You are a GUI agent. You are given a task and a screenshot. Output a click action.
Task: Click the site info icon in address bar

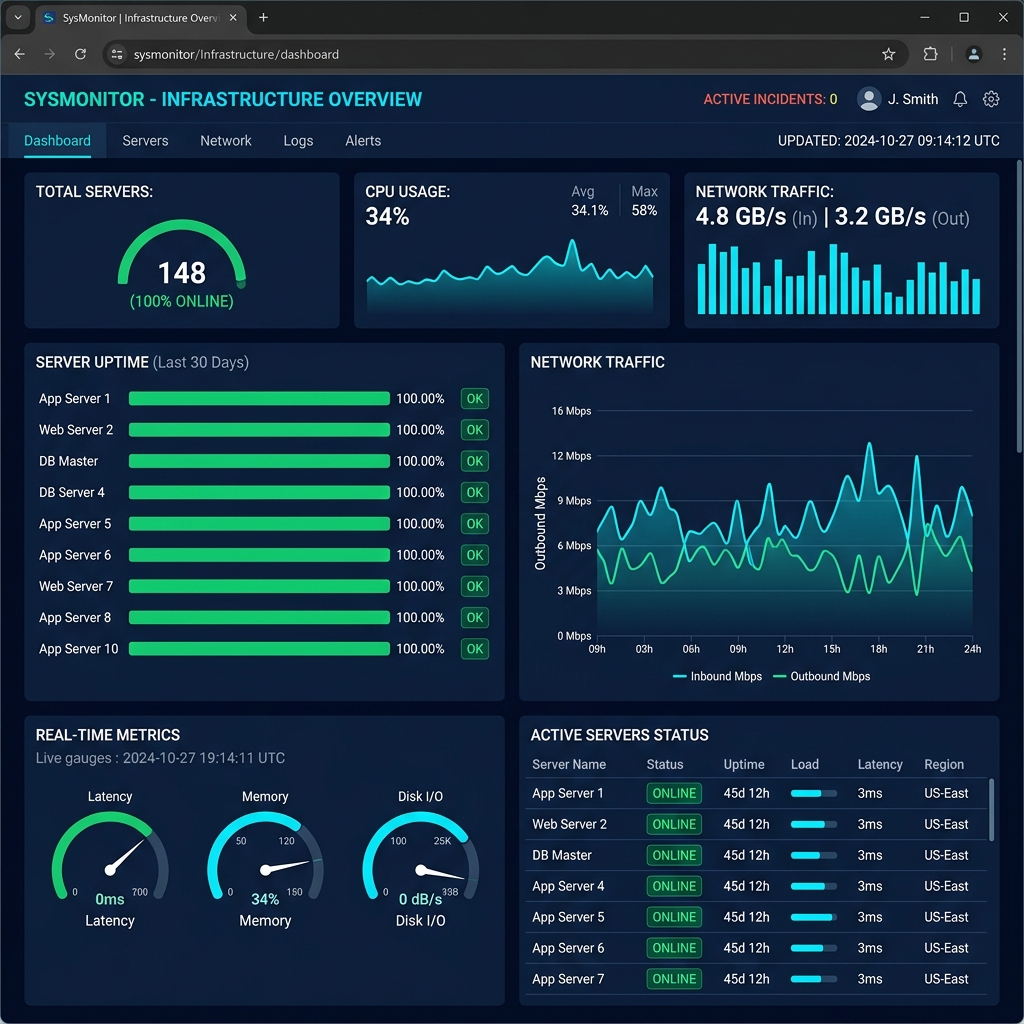point(117,54)
